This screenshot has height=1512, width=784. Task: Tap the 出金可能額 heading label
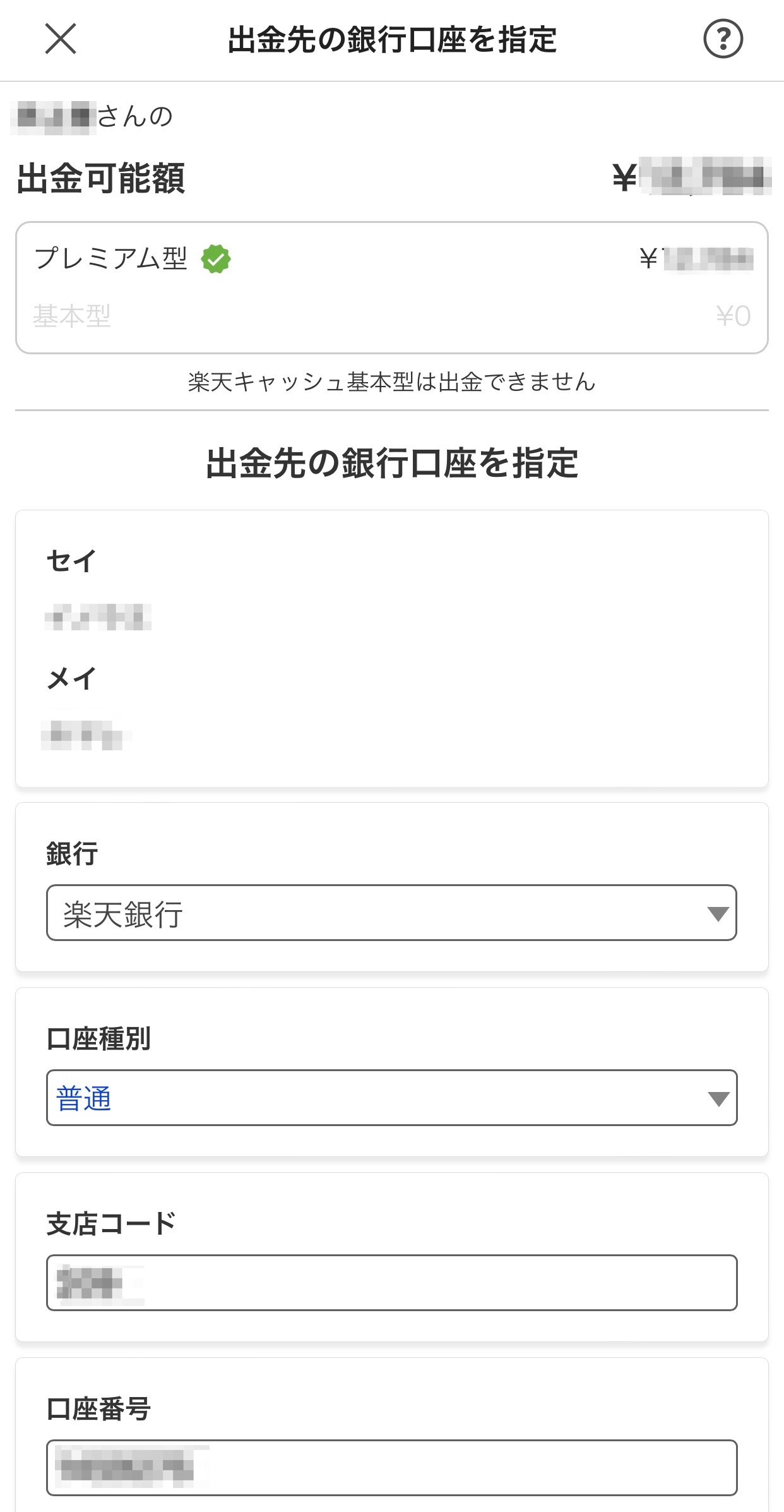coord(101,178)
